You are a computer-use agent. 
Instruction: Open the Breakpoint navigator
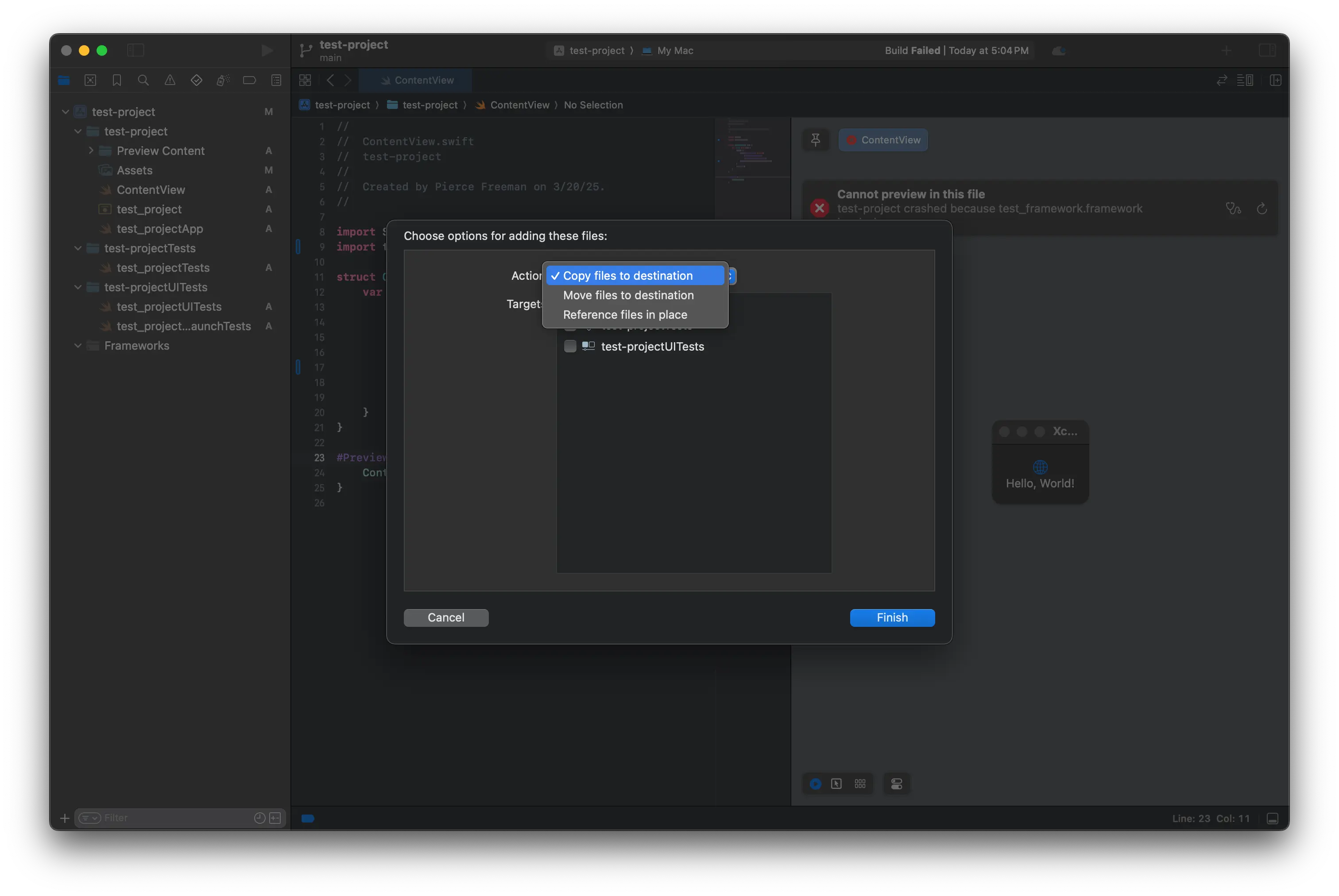[x=249, y=80]
